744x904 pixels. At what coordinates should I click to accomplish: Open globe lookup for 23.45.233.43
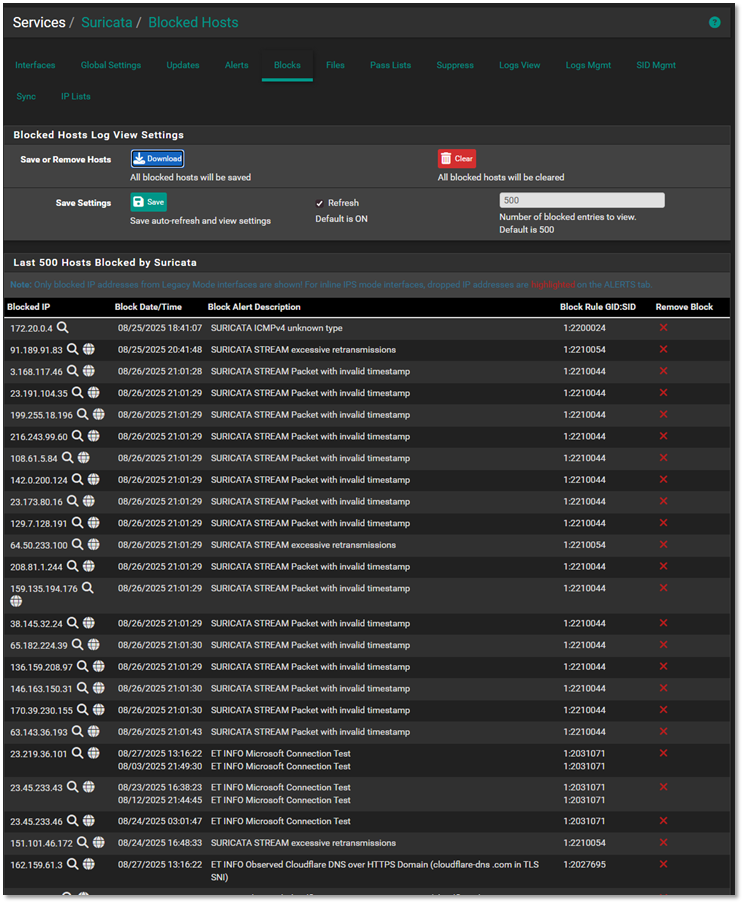point(88,787)
